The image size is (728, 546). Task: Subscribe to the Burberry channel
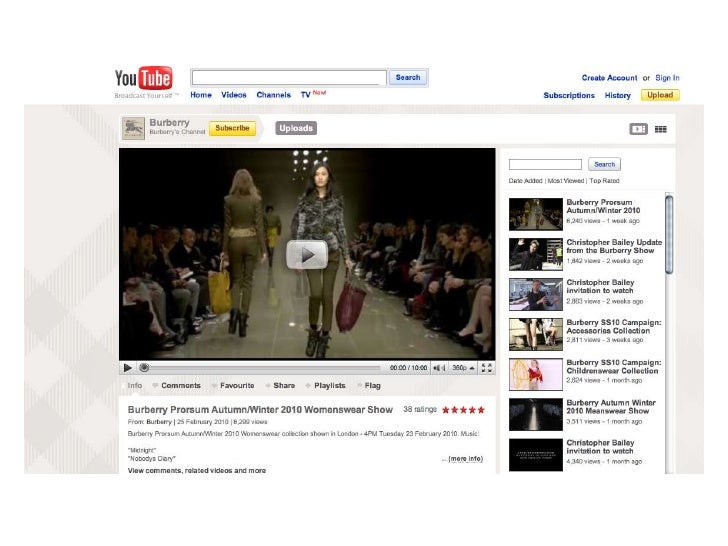coord(232,128)
